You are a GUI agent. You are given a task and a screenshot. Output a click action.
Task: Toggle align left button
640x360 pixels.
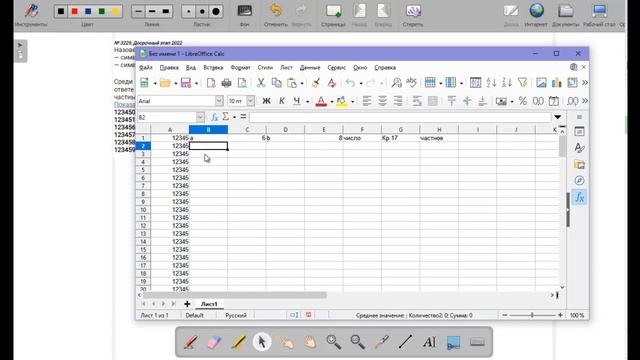point(367,101)
